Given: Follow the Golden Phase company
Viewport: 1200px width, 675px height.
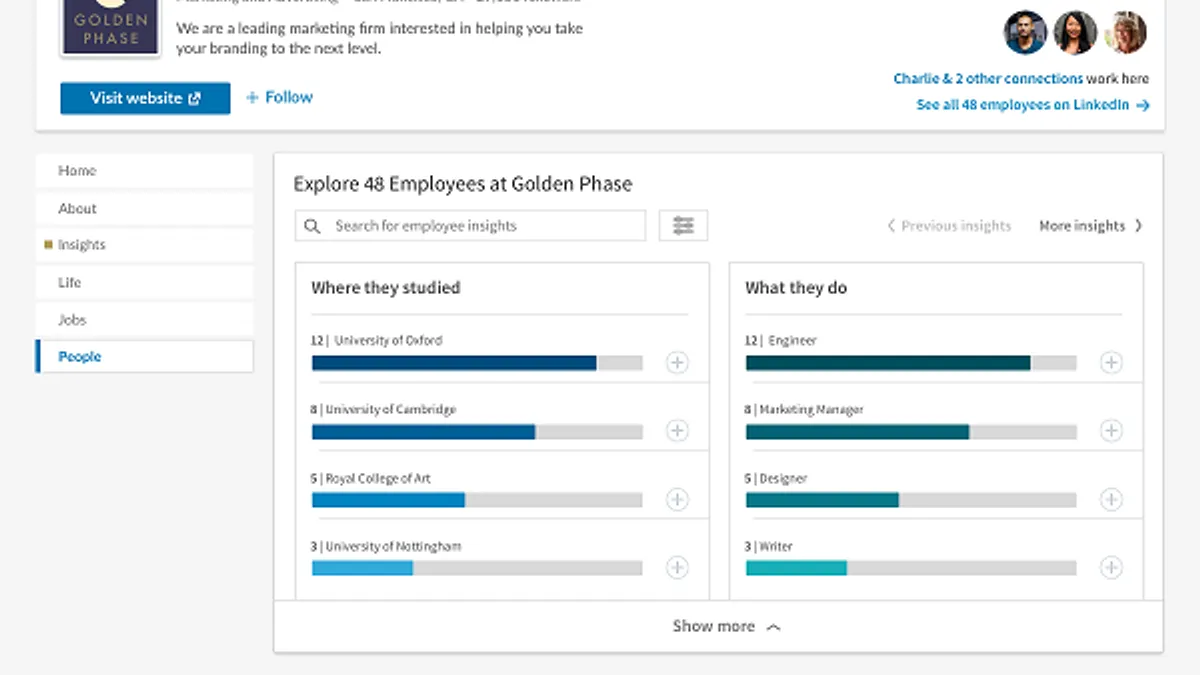Looking at the screenshot, I should point(279,97).
